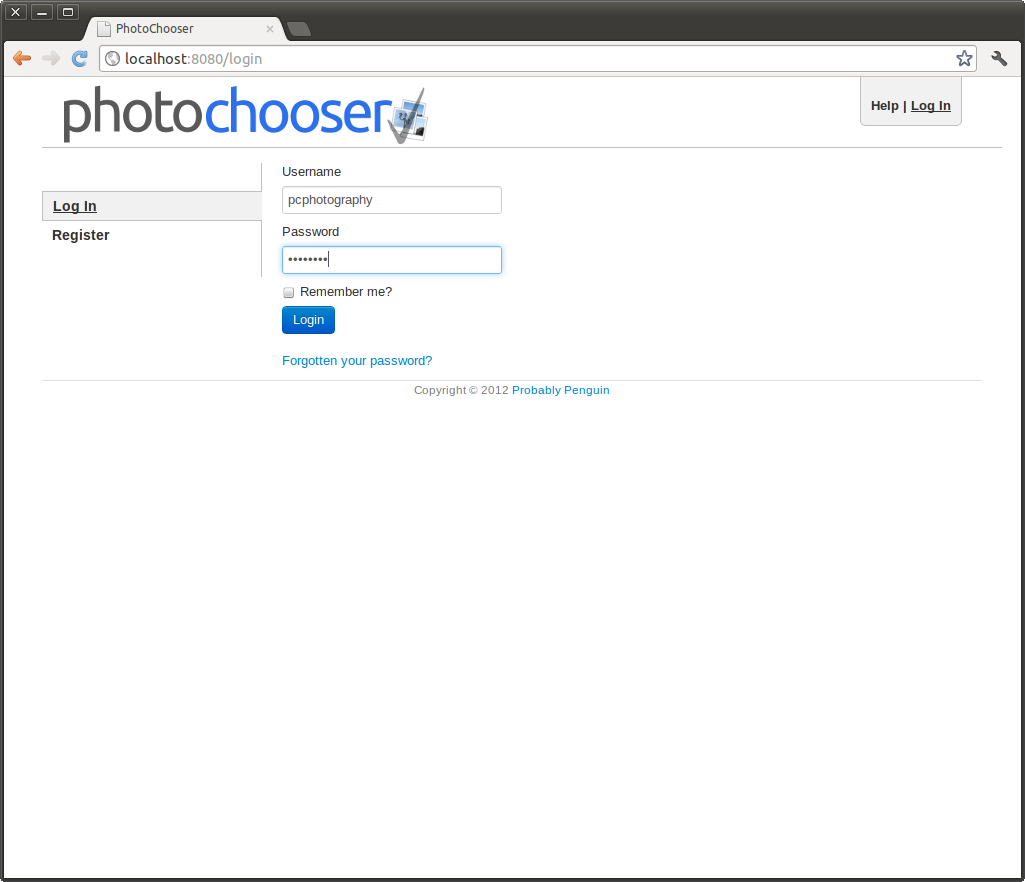Open the Register page from the sidebar
This screenshot has height=882, width=1025.
coord(81,235)
